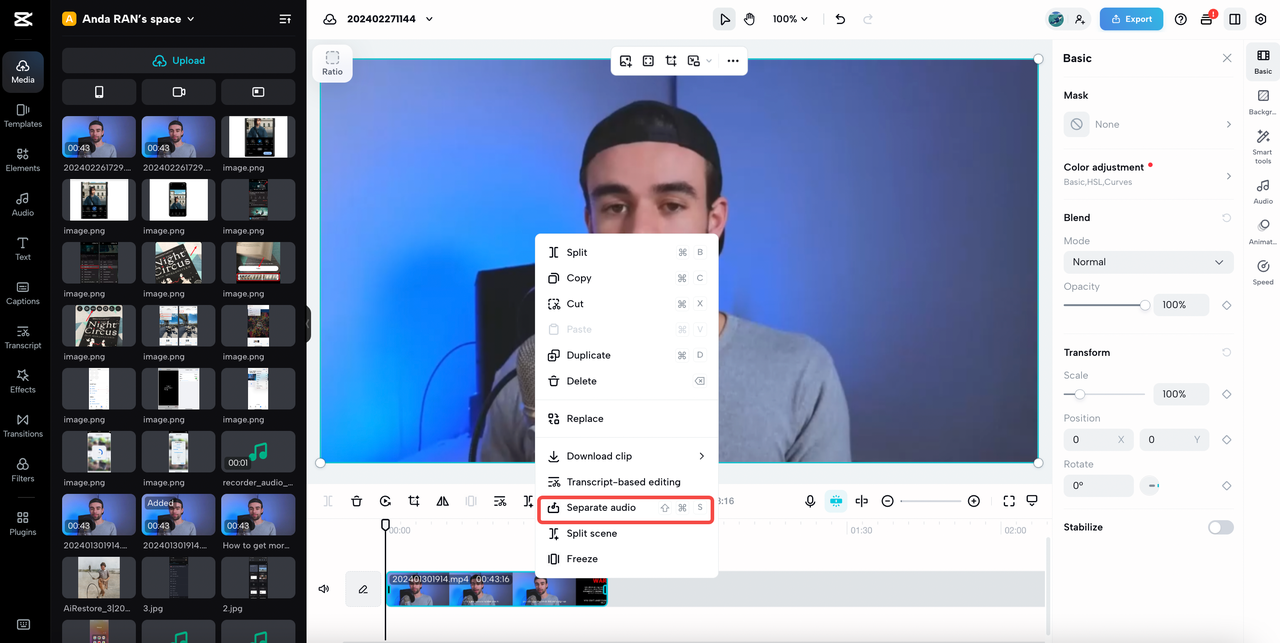Open Speed settings in right sidebar
1280x643 pixels.
(1263, 273)
